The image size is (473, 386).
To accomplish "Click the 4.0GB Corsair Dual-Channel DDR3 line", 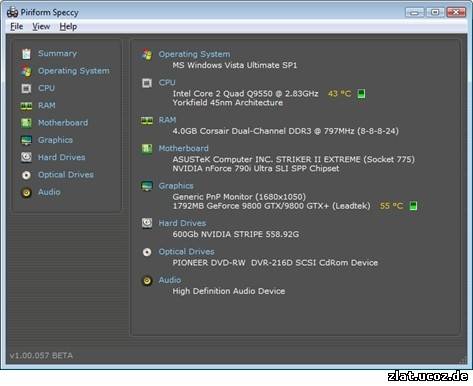I will pos(286,131).
